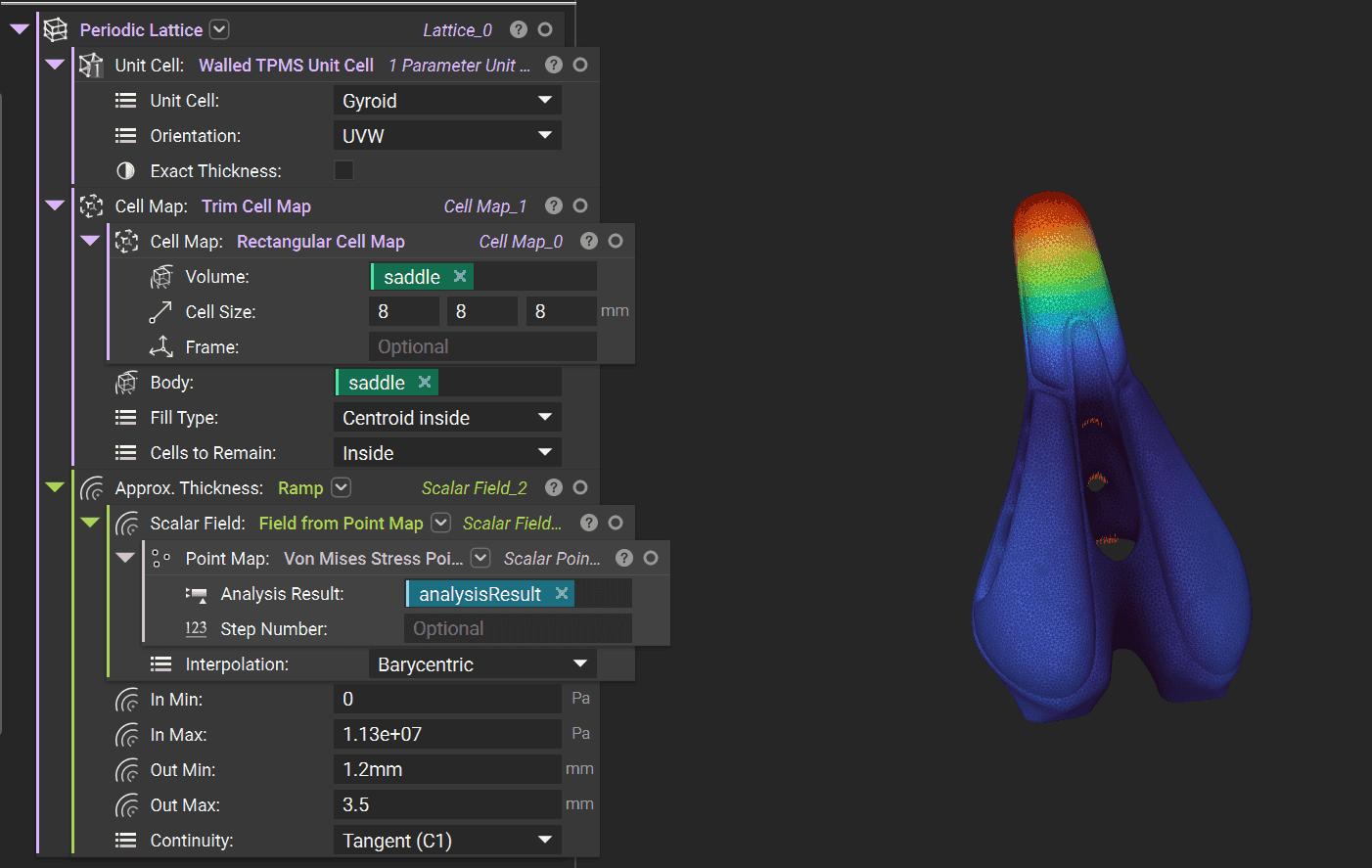This screenshot has width=1372, height=868.
Task: Open help for Field from Point Map
Action: [589, 523]
